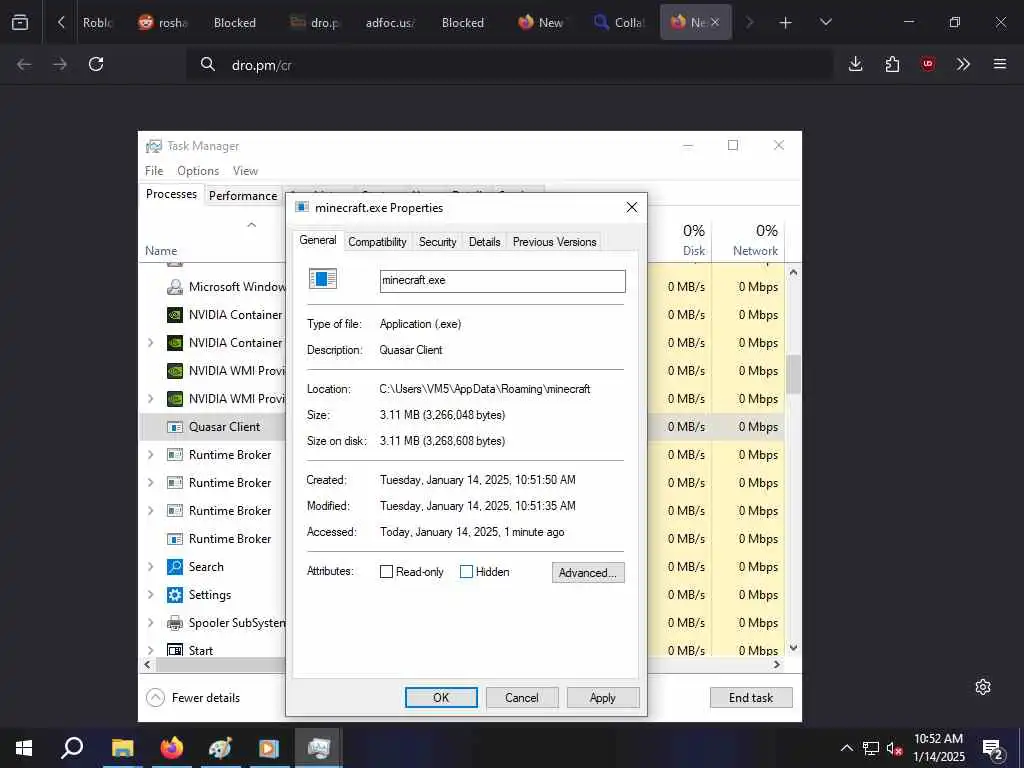The image size is (1024, 768).
Task: Reload the page in Firefox
Action: coord(96,64)
